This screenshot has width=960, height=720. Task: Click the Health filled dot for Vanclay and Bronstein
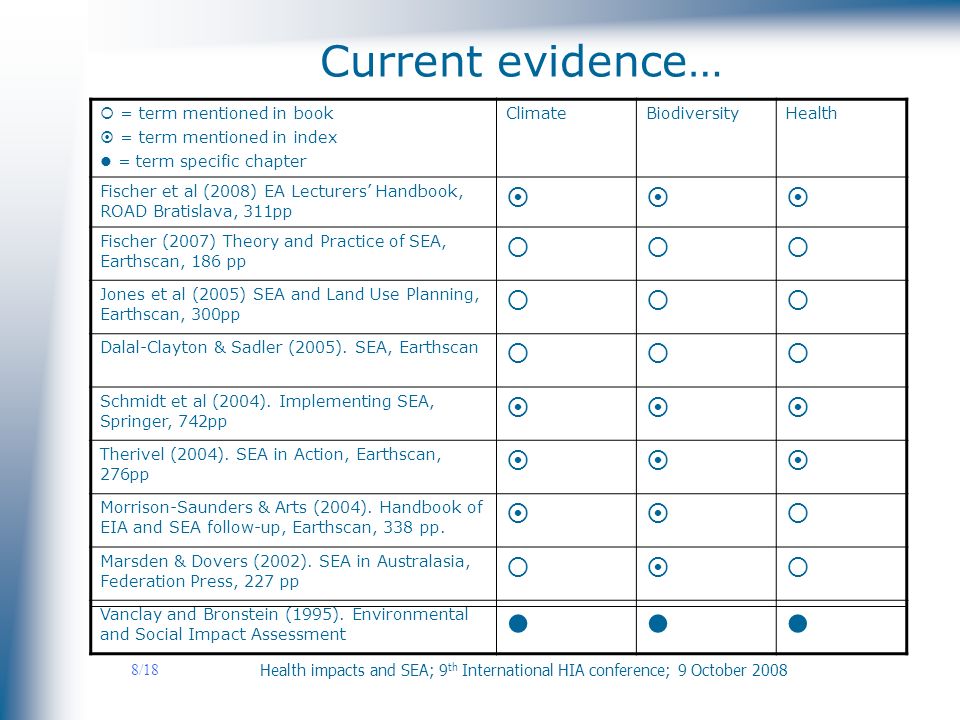pos(798,624)
